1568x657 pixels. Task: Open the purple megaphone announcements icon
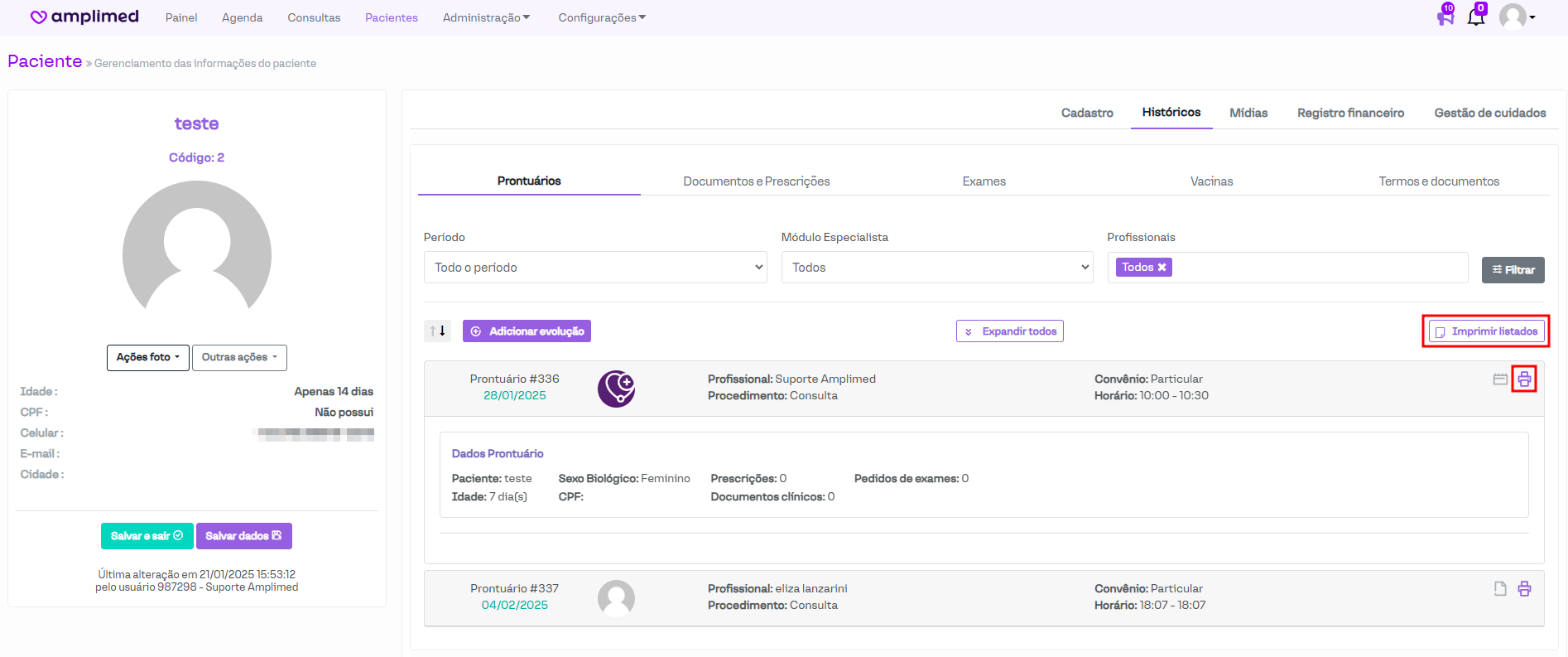[1445, 17]
